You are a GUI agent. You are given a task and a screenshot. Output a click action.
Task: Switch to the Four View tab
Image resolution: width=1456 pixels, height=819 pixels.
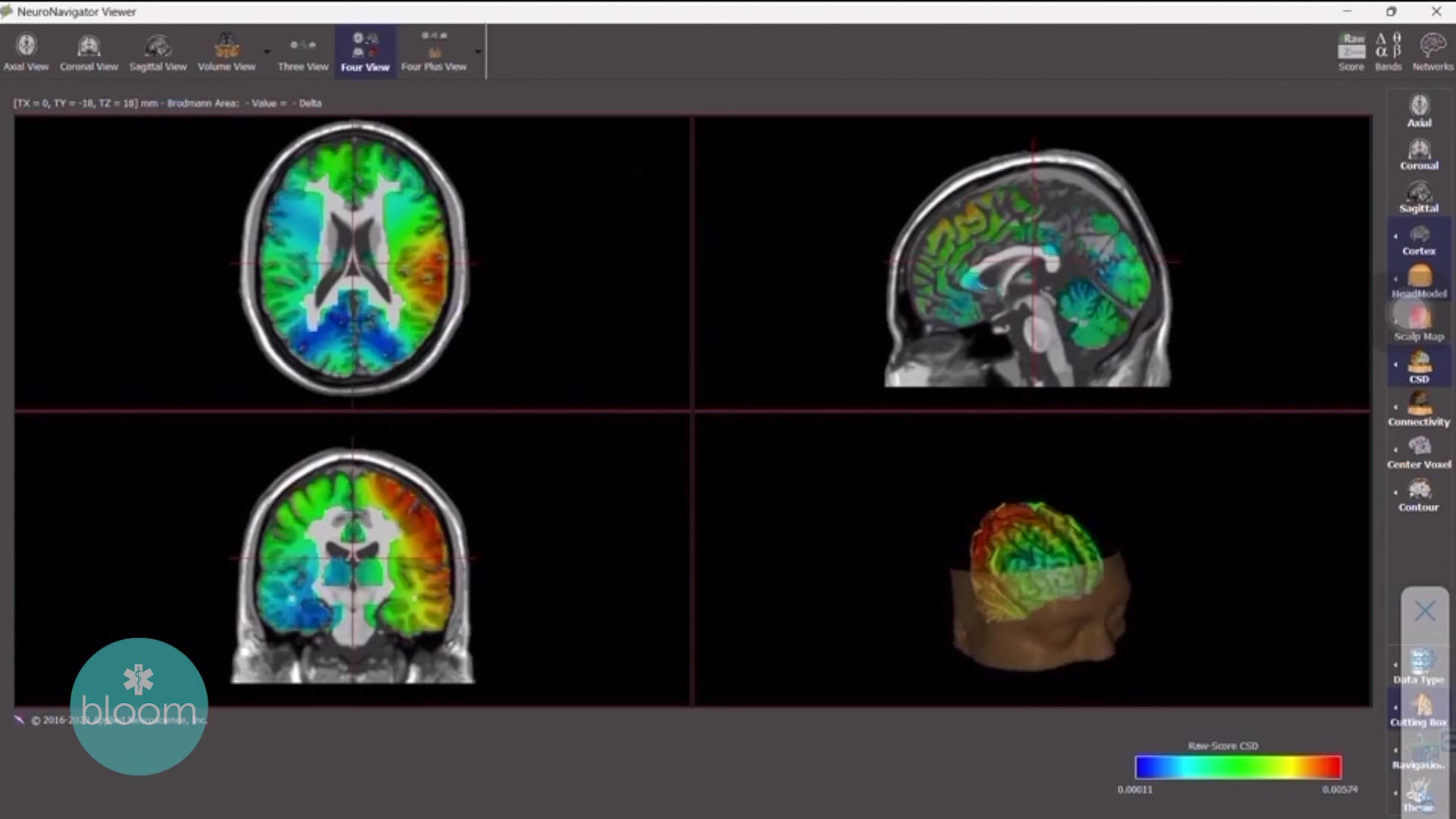click(x=365, y=51)
